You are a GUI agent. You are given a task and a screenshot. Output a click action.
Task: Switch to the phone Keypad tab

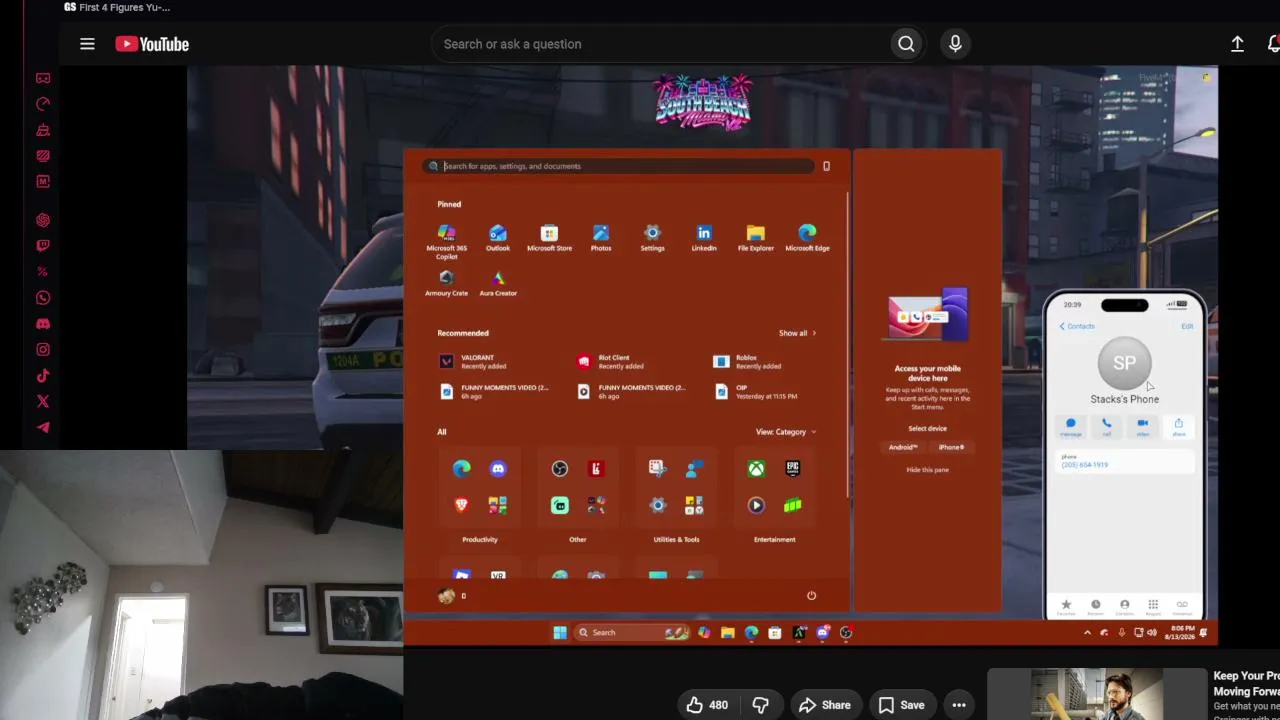click(1153, 606)
